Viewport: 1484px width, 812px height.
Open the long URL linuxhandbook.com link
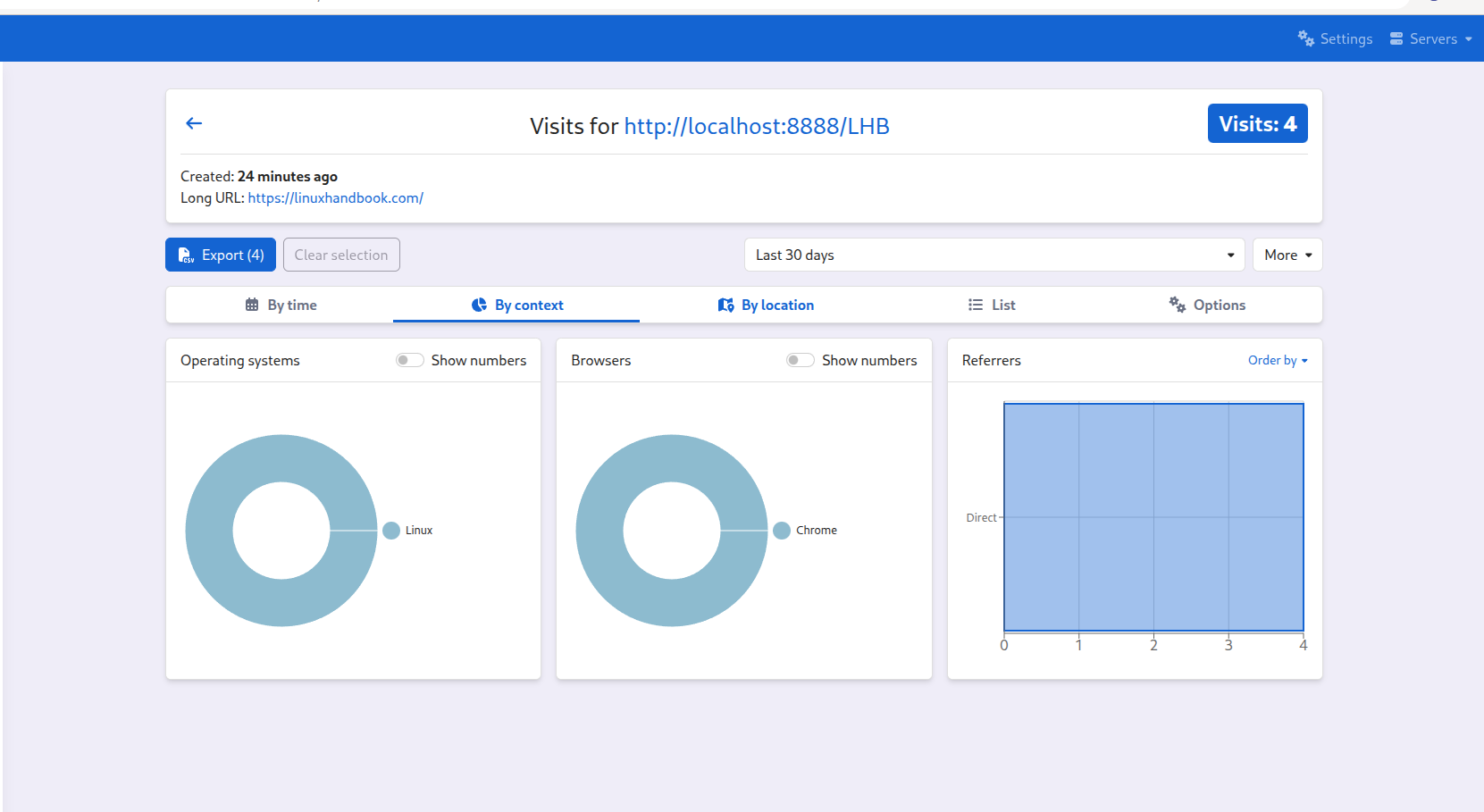pos(336,197)
